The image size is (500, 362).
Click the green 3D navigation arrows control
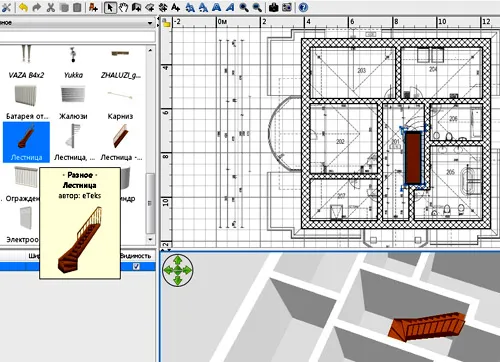178,270
